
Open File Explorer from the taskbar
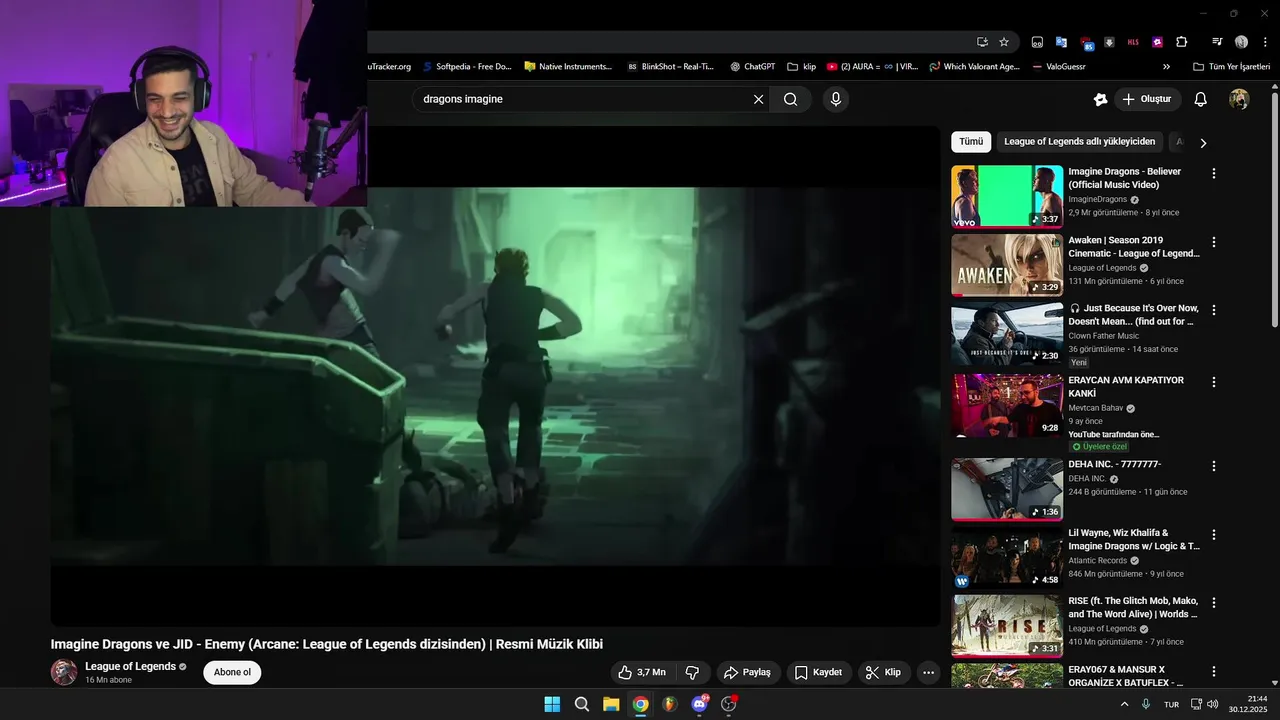coord(611,704)
